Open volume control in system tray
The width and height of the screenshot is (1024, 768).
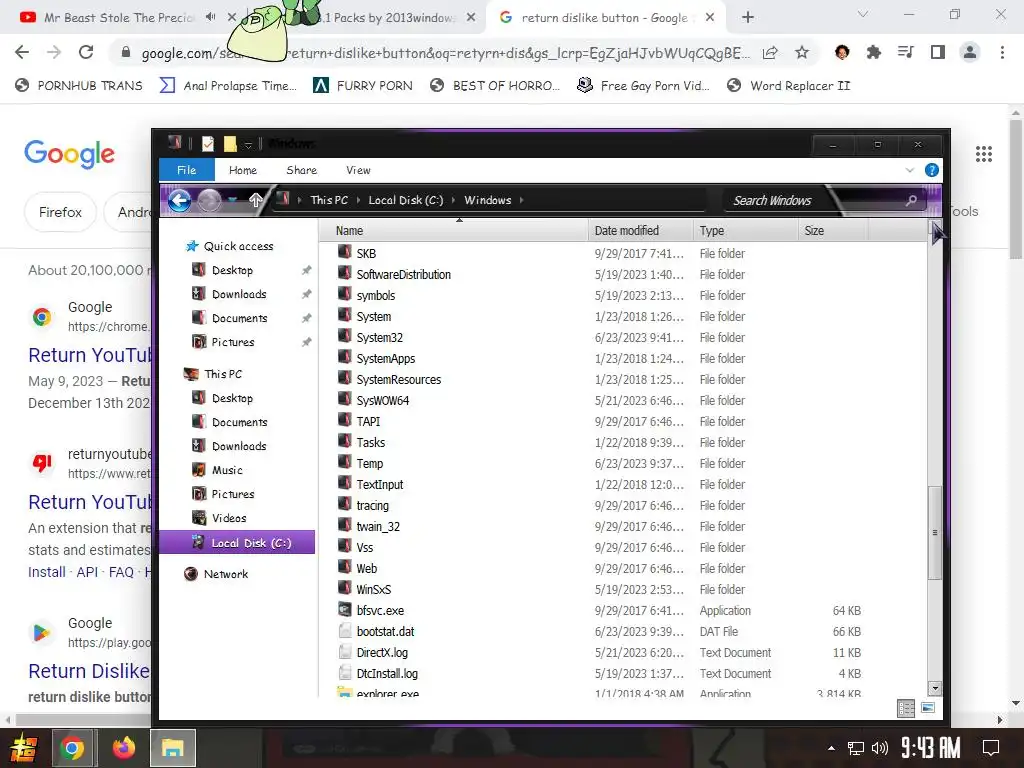(x=880, y=748)
